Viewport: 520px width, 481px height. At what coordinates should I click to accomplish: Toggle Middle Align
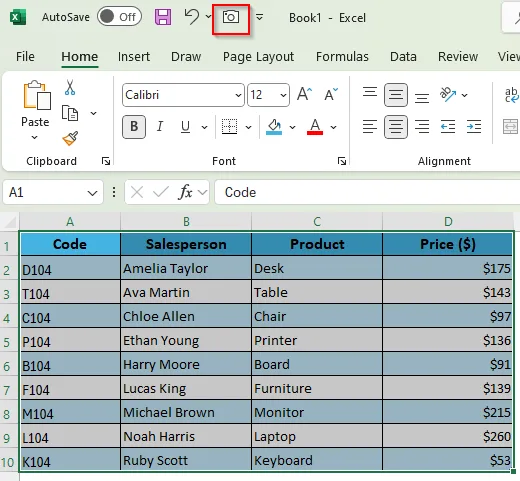pos(396,95)
